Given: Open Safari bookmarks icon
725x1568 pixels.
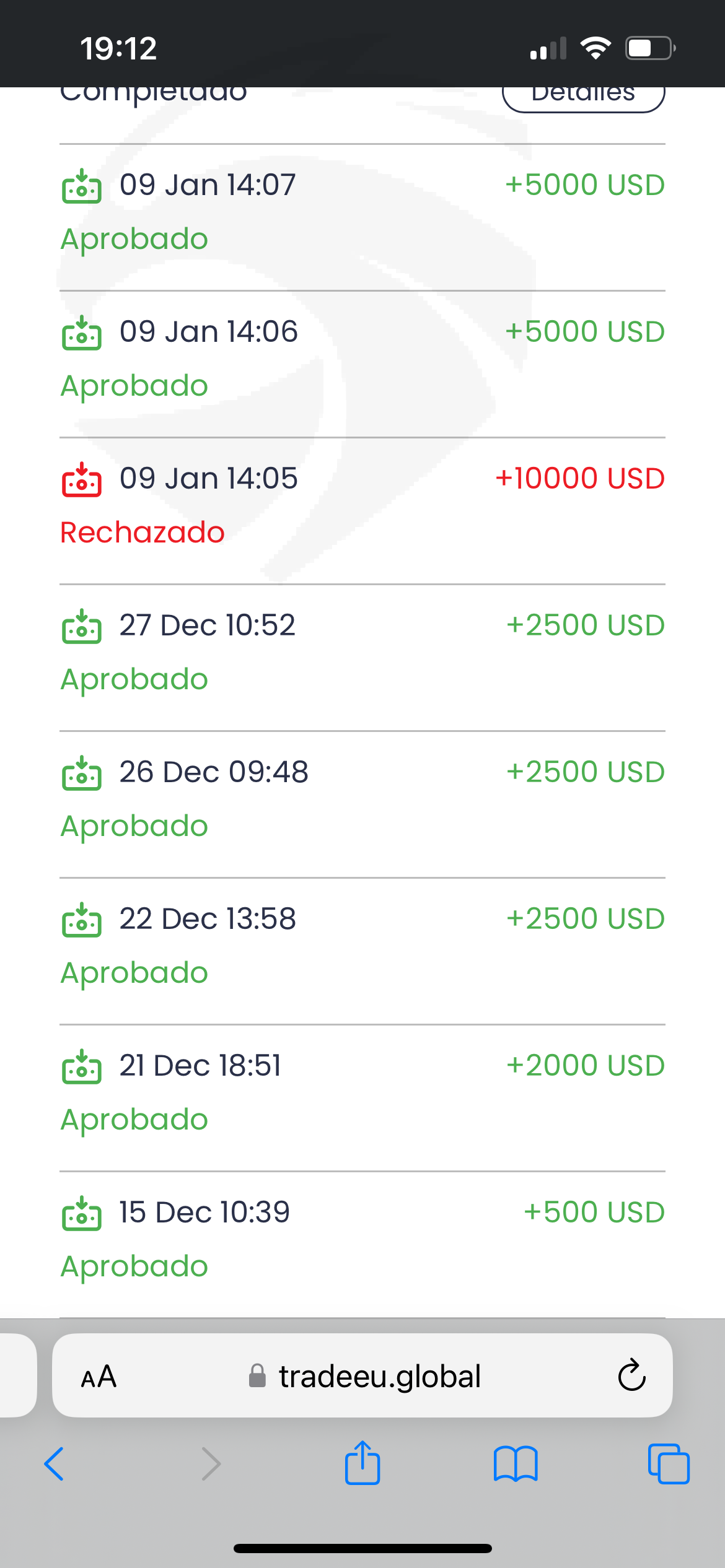Looking at the screenshot, I should [x=516, y=1465].
